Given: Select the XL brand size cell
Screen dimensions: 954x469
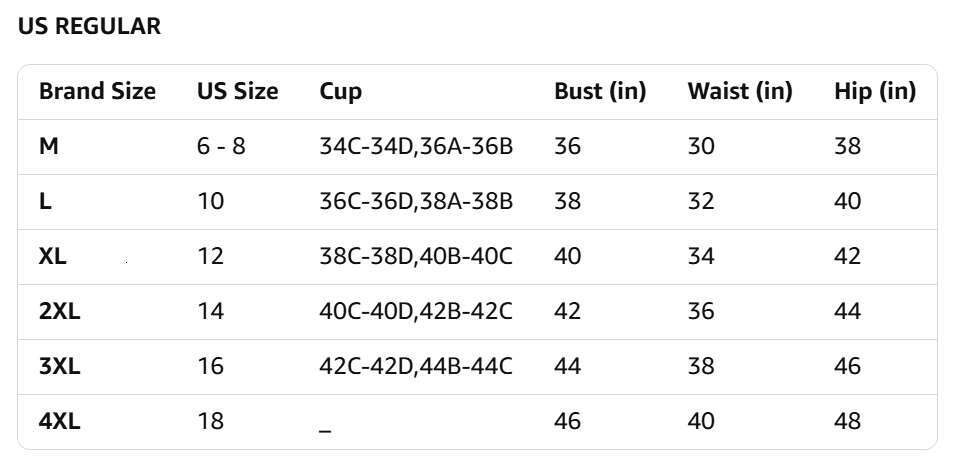Looking at the screenshot, I should click(x=53, y=257).
